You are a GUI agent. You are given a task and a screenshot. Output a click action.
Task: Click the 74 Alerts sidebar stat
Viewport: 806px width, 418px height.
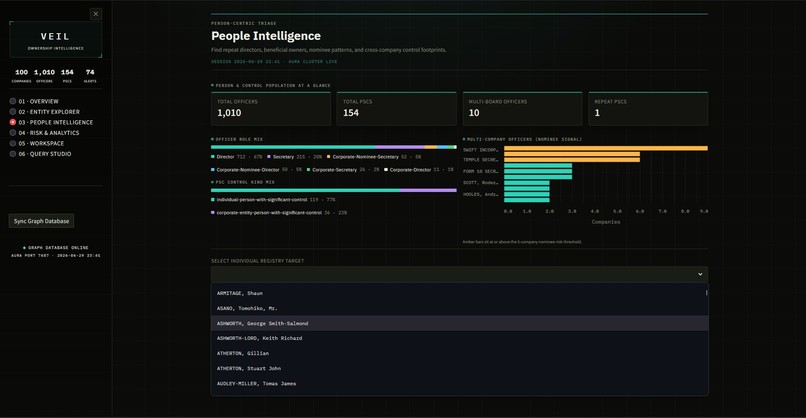coord(90,76)
